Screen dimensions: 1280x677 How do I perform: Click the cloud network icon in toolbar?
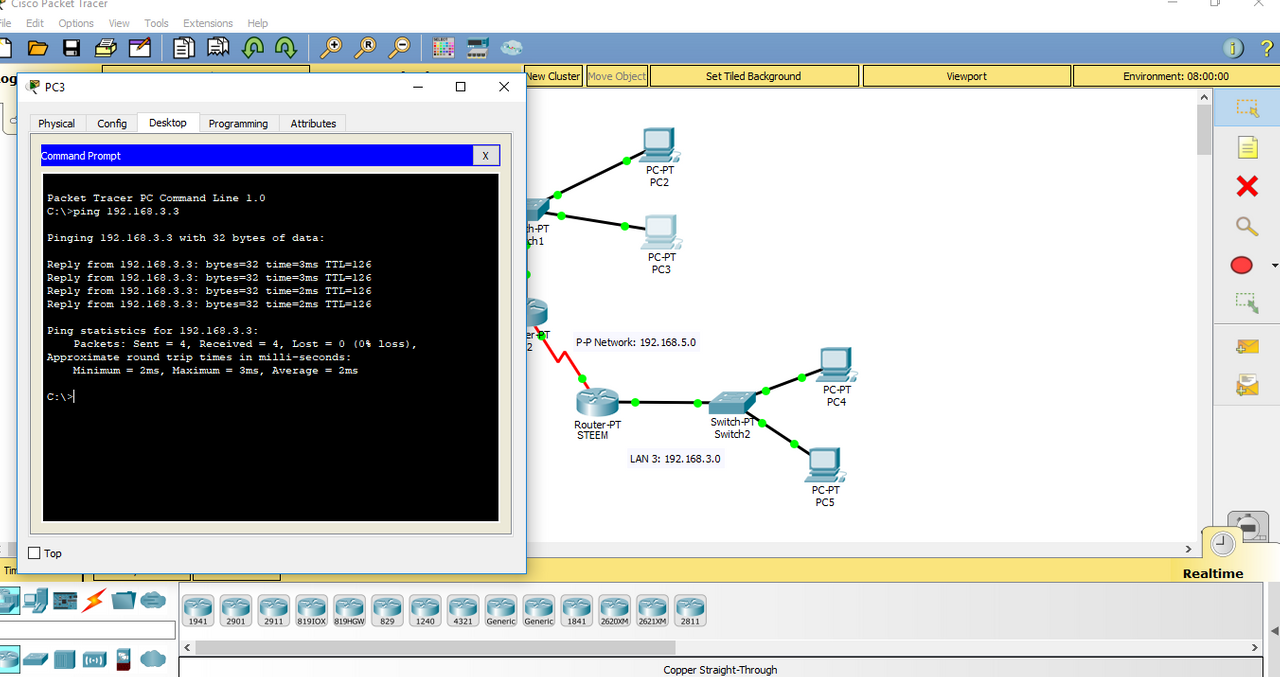511,47
